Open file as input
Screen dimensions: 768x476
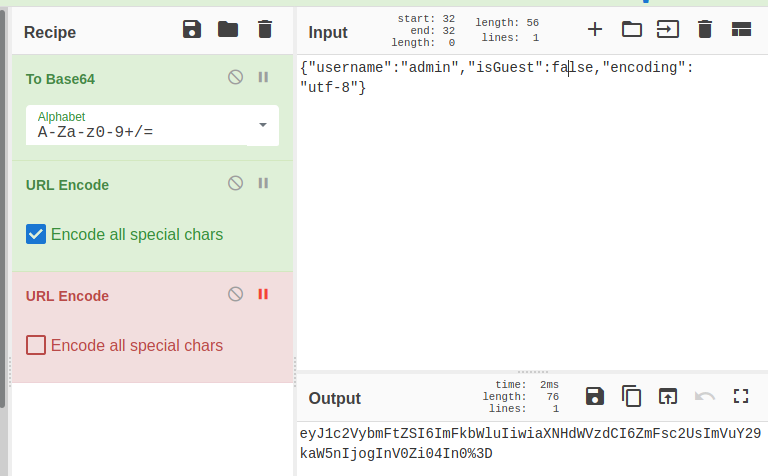(x=667, y=29)
